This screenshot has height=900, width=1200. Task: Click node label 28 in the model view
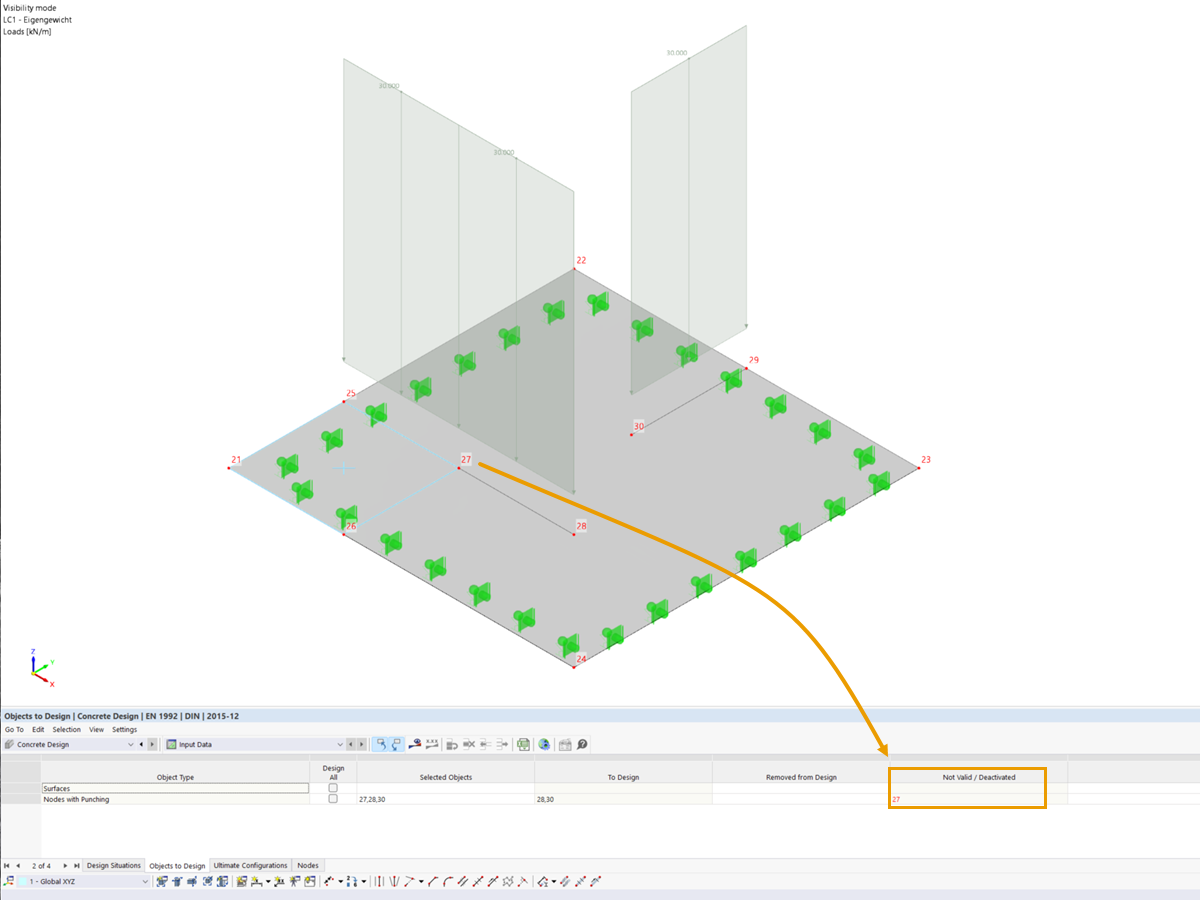(581, 526)
